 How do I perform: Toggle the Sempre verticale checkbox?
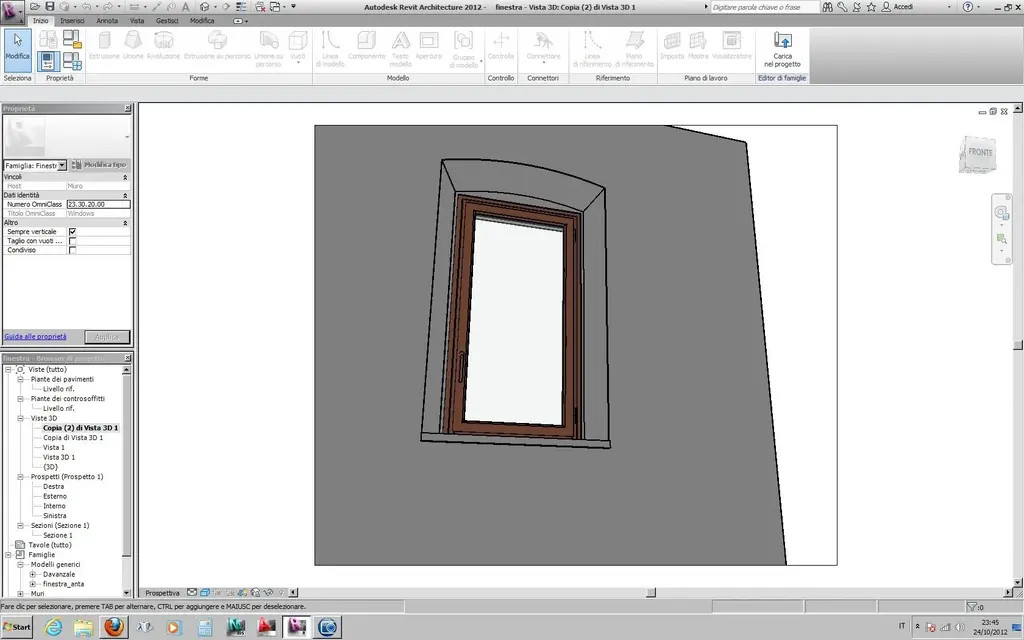coord(72,232)
